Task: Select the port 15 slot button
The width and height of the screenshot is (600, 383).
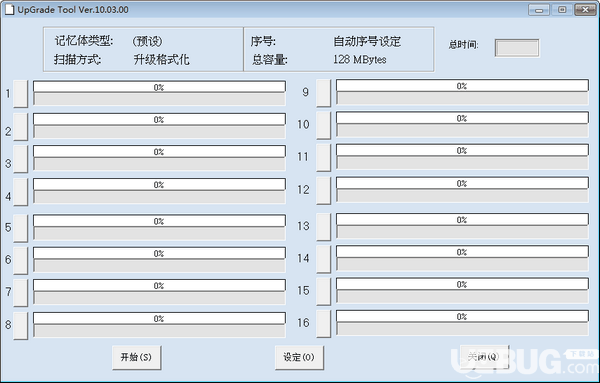Action: click(x=324, y=292)
